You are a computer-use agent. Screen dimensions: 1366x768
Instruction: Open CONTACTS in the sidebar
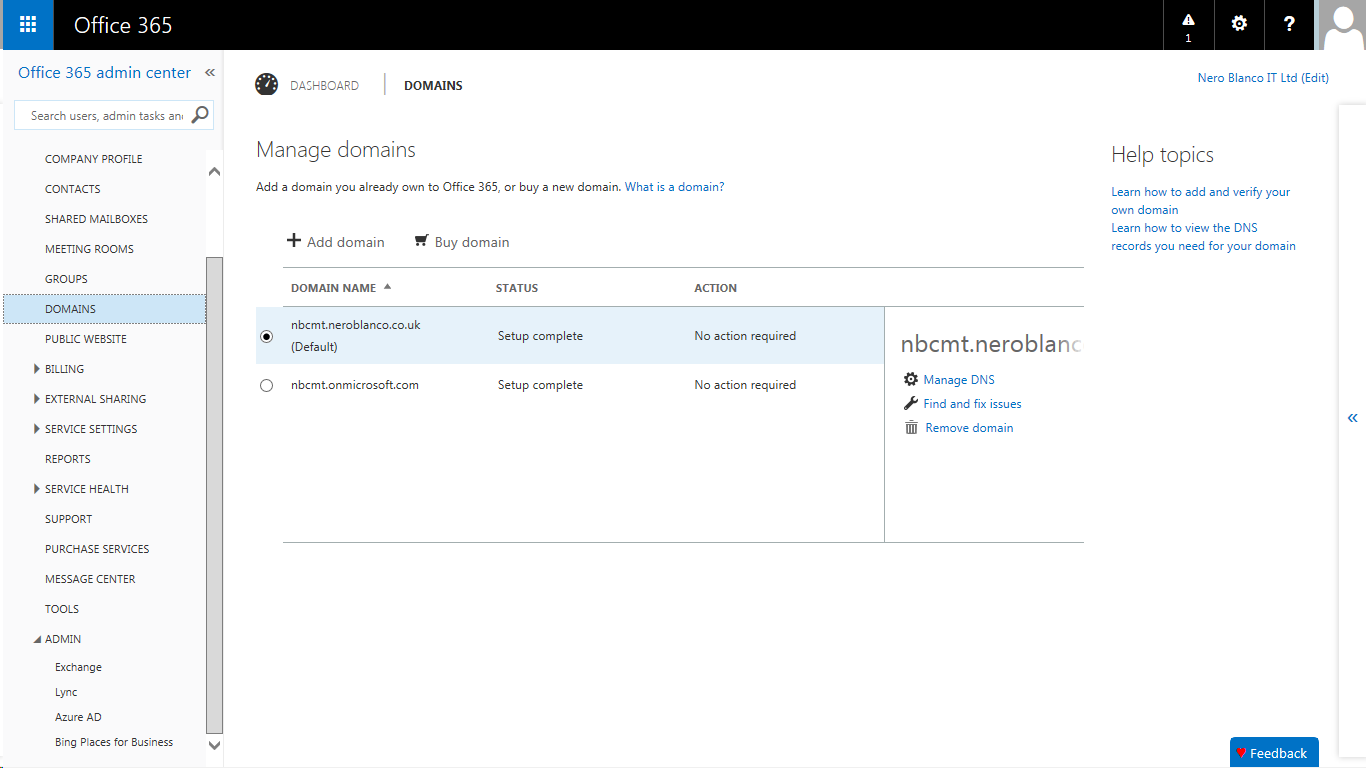73,189
